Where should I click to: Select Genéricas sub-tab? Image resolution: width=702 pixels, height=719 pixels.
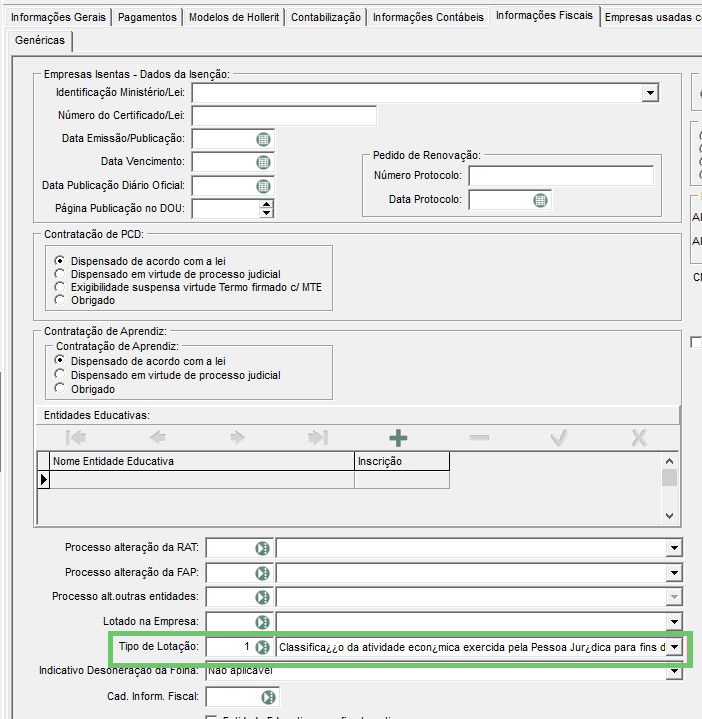click(x=40, y=40)
